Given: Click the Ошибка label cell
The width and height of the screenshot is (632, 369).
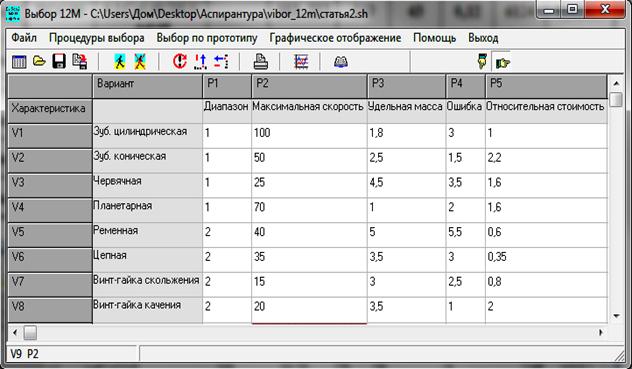Looking at the screenshot, I should pos(466,111).
